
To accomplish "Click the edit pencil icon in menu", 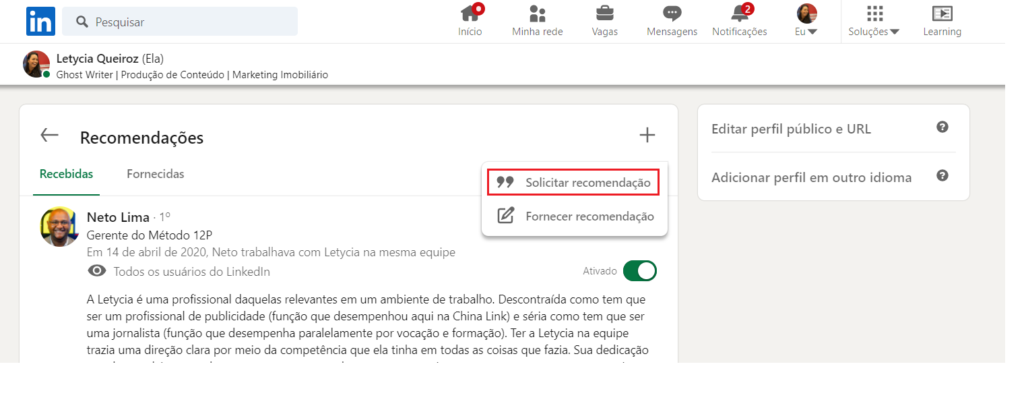I will point(505,215).
